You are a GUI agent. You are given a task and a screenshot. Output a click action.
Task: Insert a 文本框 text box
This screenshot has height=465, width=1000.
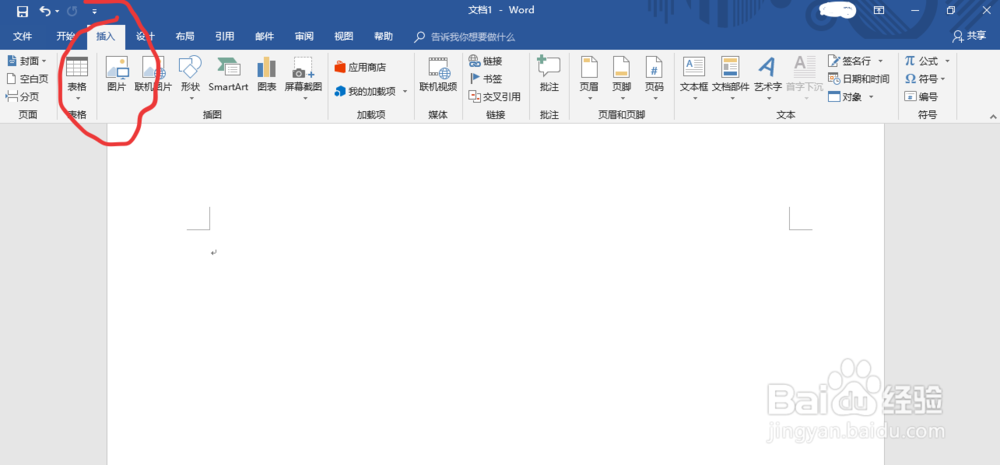694,78
